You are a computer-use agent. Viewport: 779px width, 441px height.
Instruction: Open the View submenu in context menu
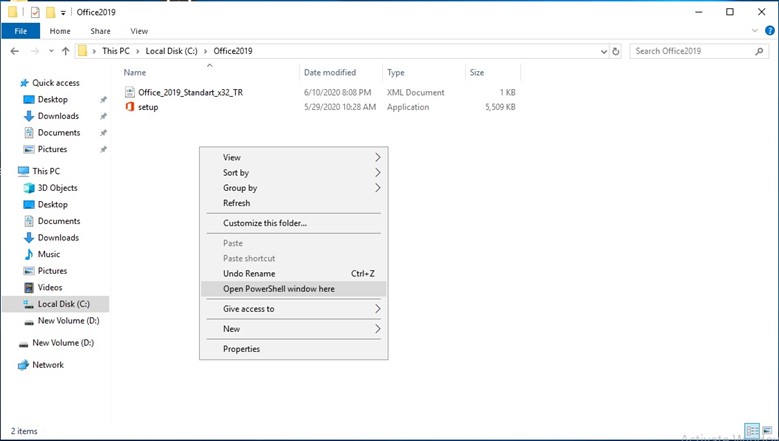click(x=294, y=157)
